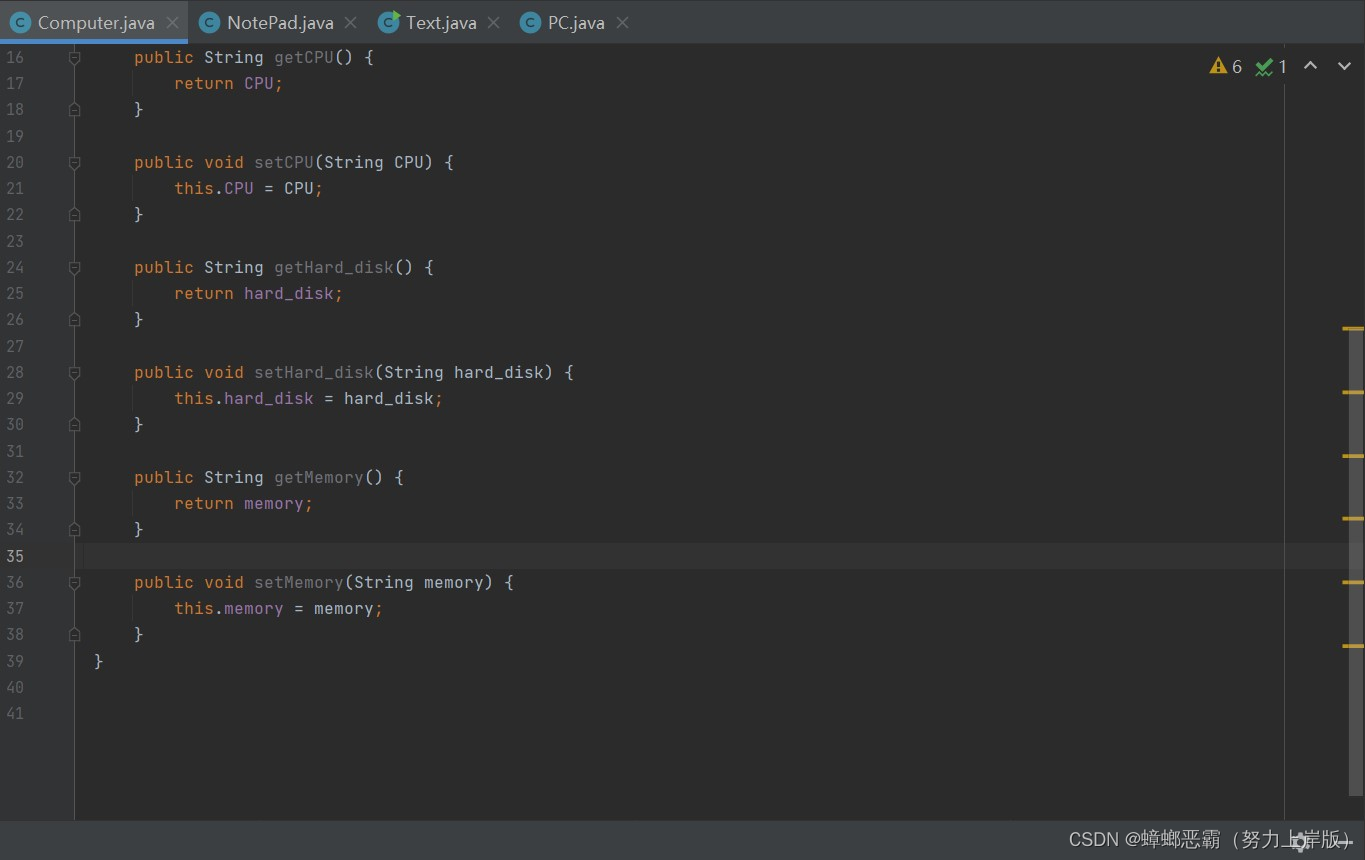Screen dimensions: 1365x860
Task: Click 'return CPU;' statement
Action: point(229,84)
